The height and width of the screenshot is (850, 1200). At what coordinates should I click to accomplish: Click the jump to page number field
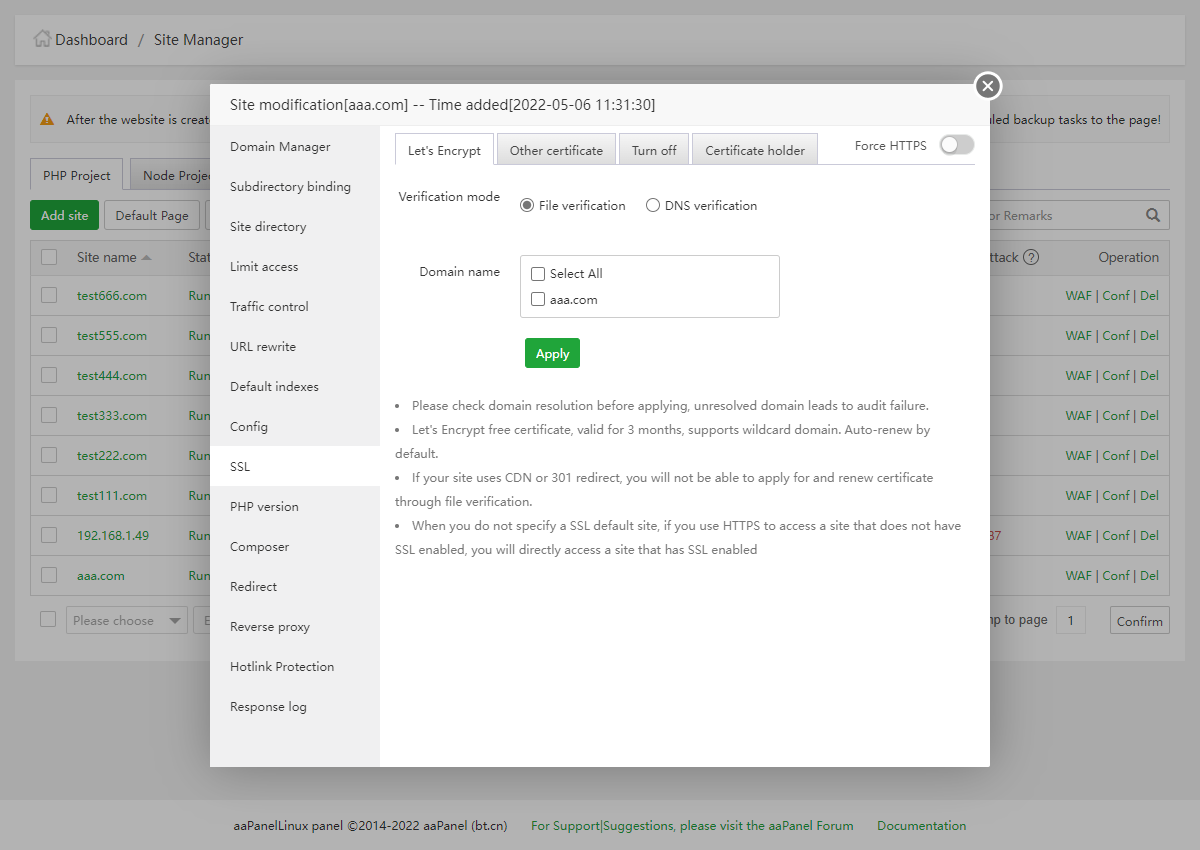click(1070, 620)
